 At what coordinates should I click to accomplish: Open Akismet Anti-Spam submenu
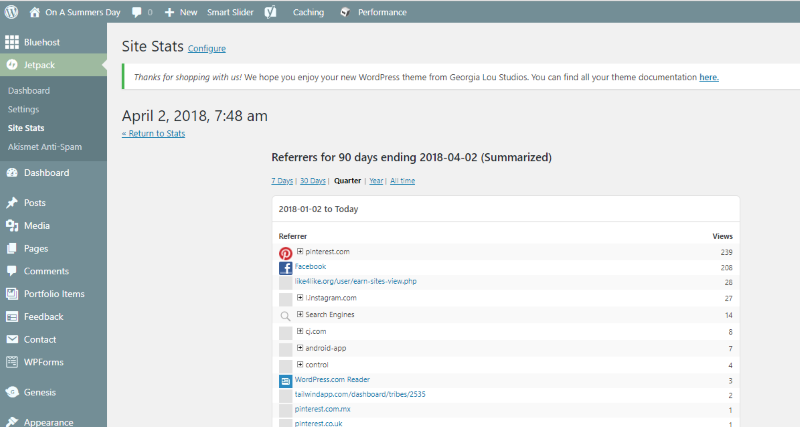click(x=45, y=147)
